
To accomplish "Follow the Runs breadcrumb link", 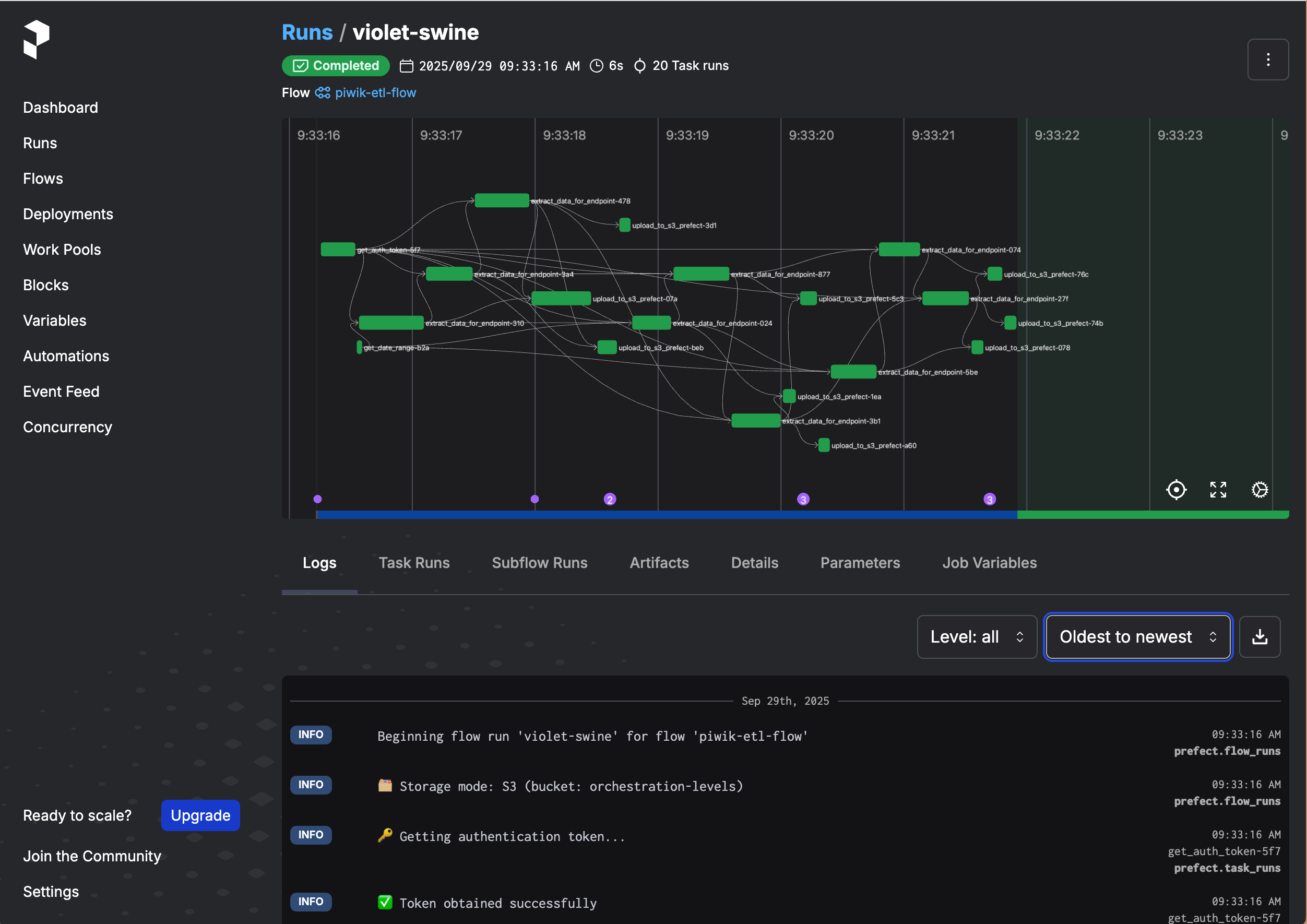I will [x=307, y=32].
